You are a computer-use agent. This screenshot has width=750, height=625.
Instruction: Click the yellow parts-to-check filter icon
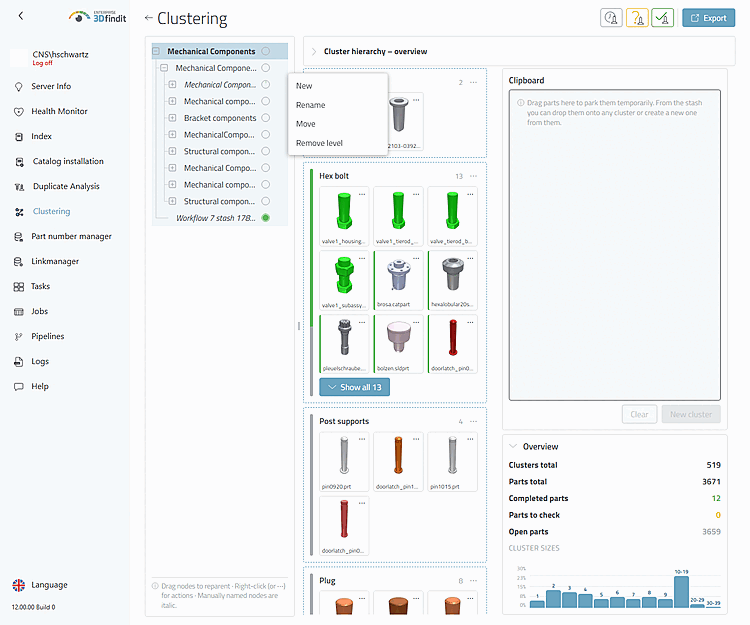637,18
